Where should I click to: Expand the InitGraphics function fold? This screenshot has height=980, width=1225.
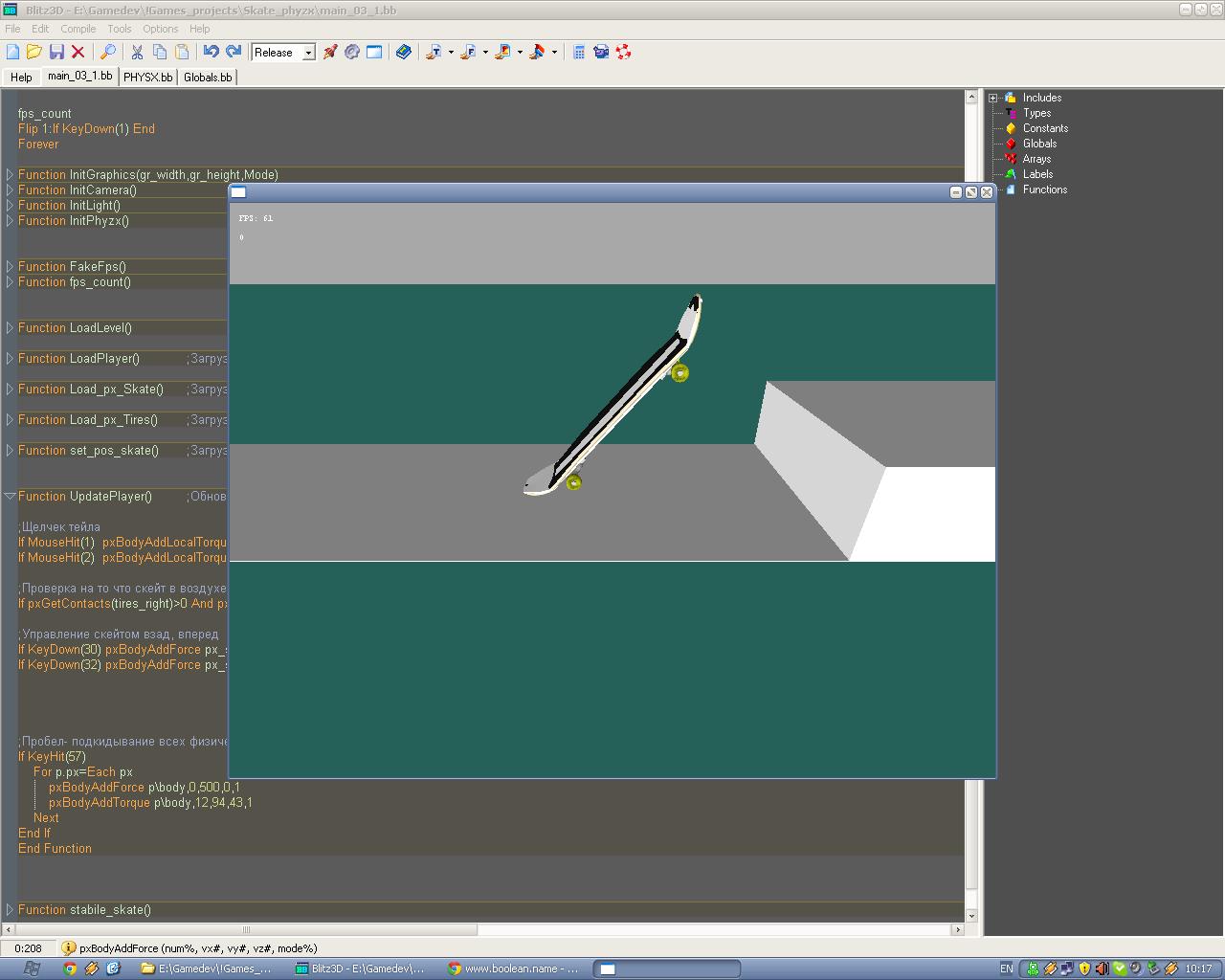point(10,175)
